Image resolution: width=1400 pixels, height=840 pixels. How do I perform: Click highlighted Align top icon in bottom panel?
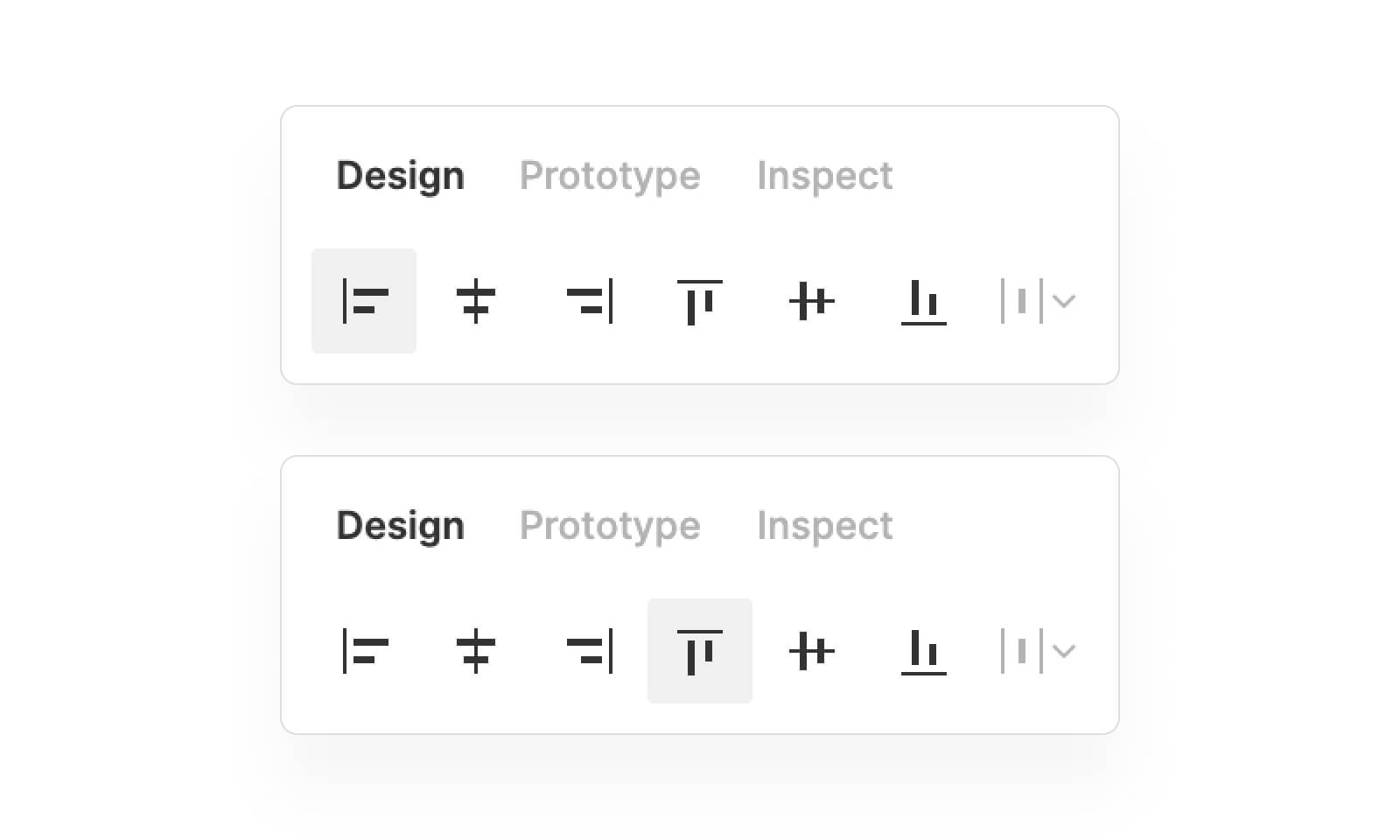point(700,651)
